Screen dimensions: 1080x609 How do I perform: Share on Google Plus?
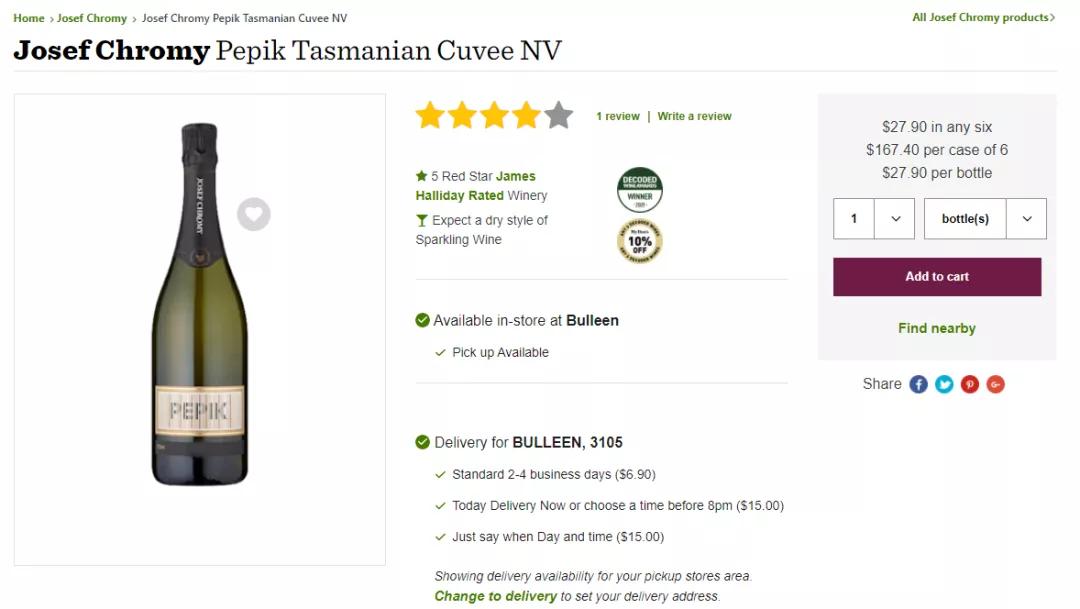click(995, 384)
